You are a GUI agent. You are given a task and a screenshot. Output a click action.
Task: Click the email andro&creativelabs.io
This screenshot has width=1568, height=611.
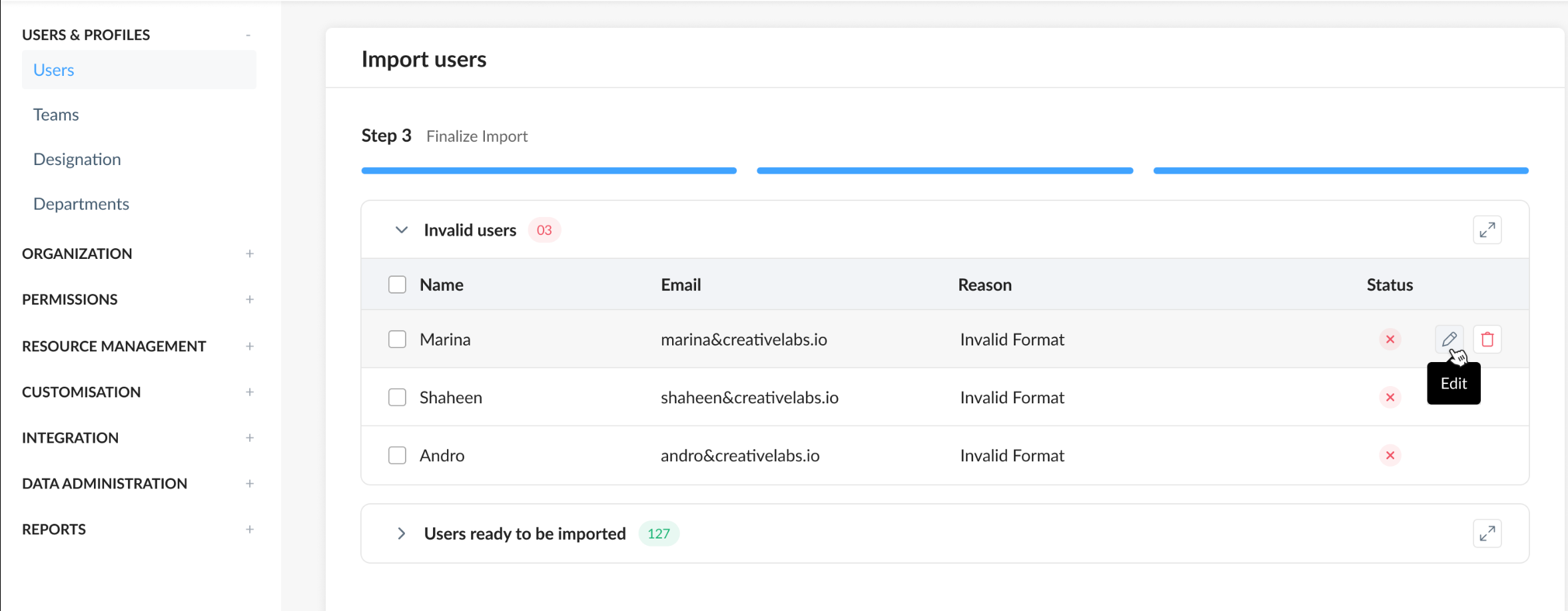pos(740,455)
